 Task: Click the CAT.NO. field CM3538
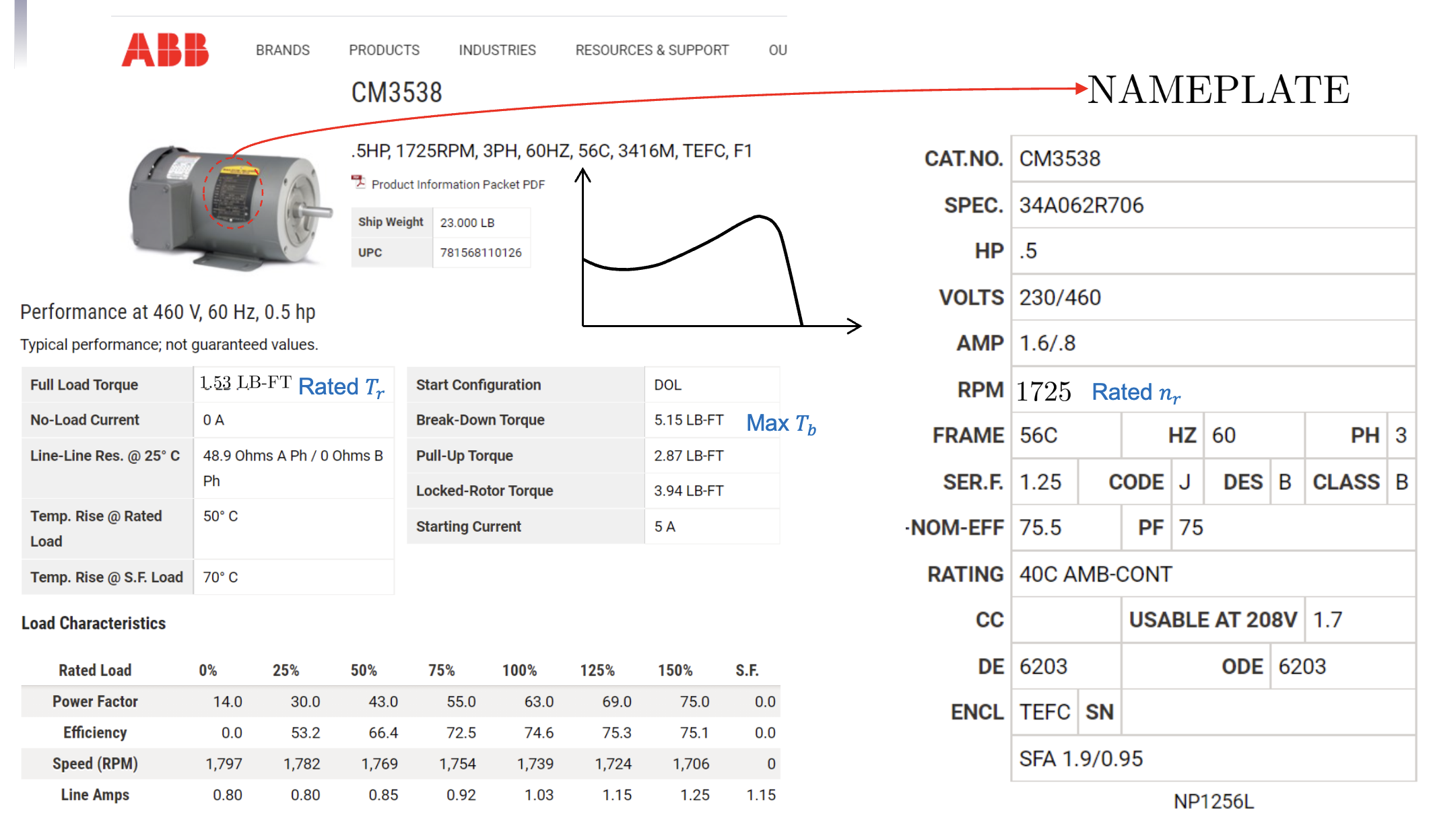[x=1059, y=159]
